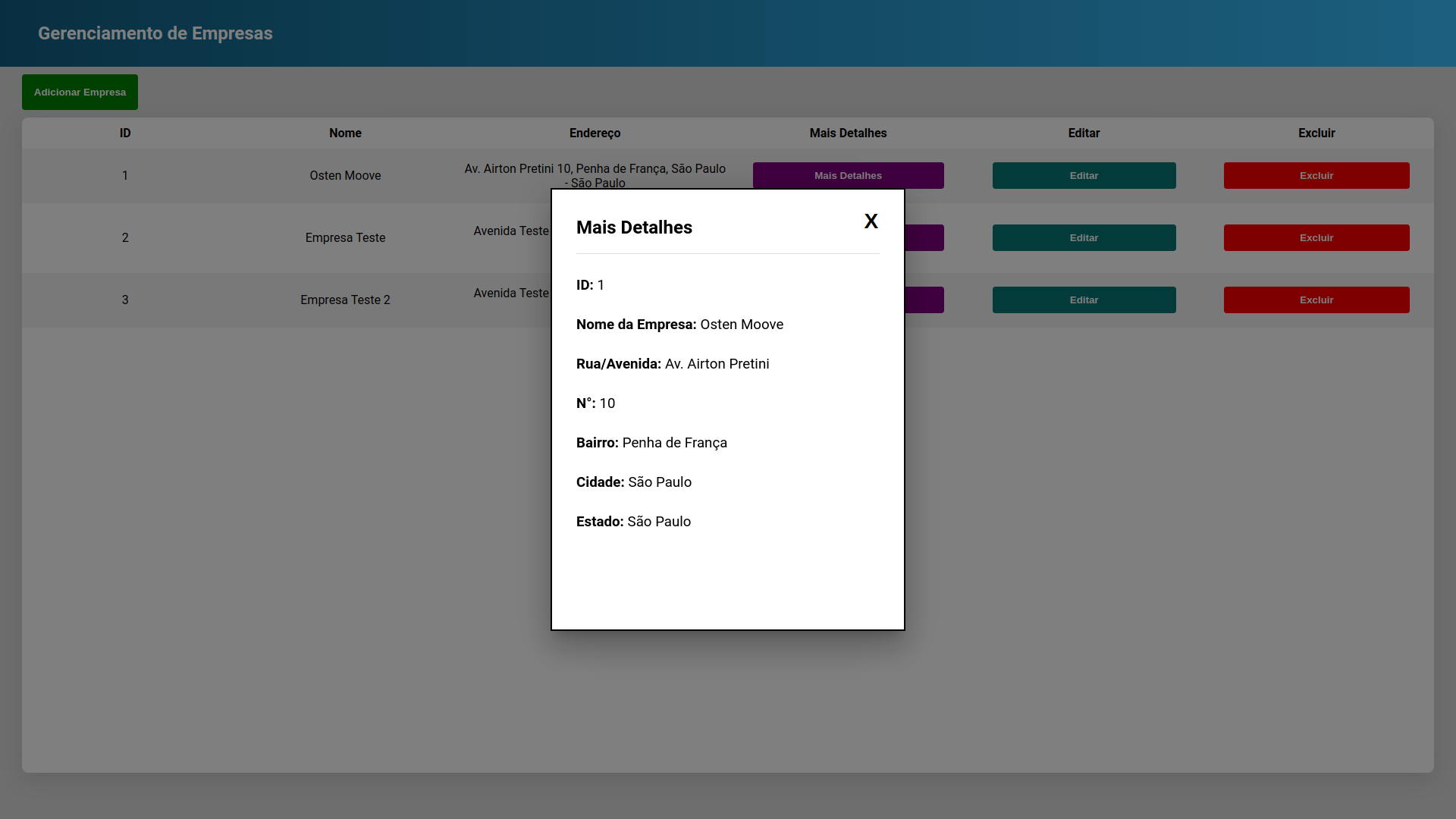Image resolution: width=1456 pixels, height=819 pixels.
Task: Select the Mais Detalhes column header
Action: click(848, 133)
